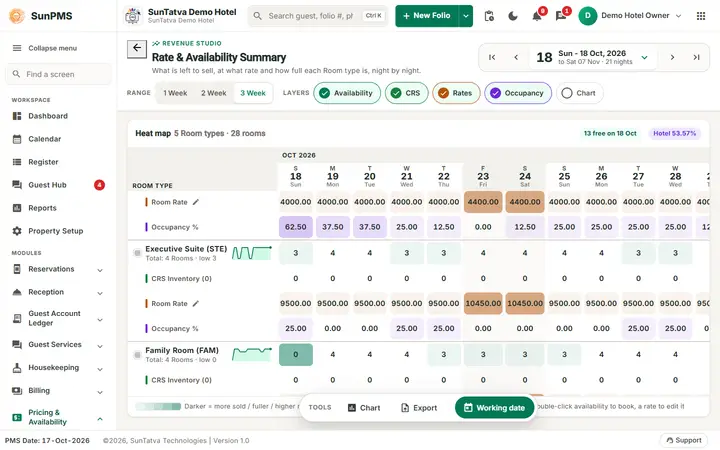Screen dimensions: 720x450
Task: Open notifications bell icon
Action: (x=537, y=17)
